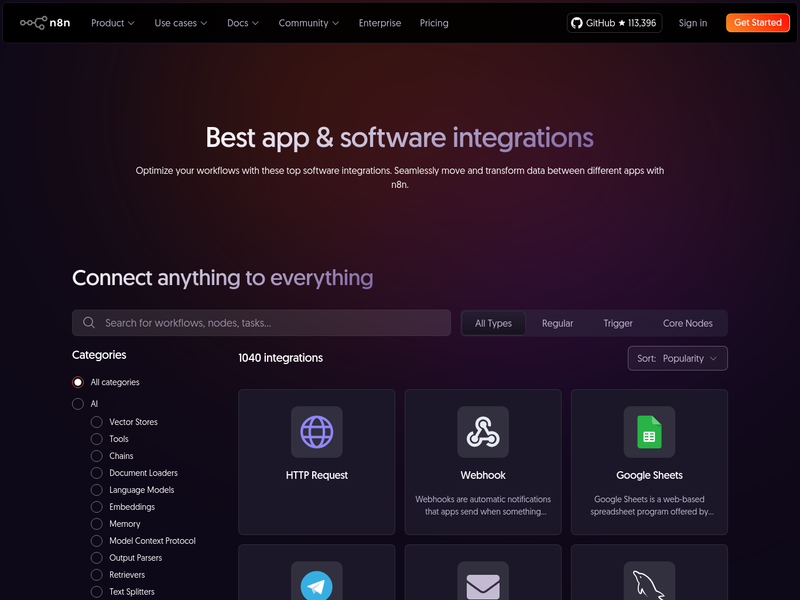Viewport: 800px width, 600px height.
Task: Select the Language Models radio button
Action: point(96,490)
